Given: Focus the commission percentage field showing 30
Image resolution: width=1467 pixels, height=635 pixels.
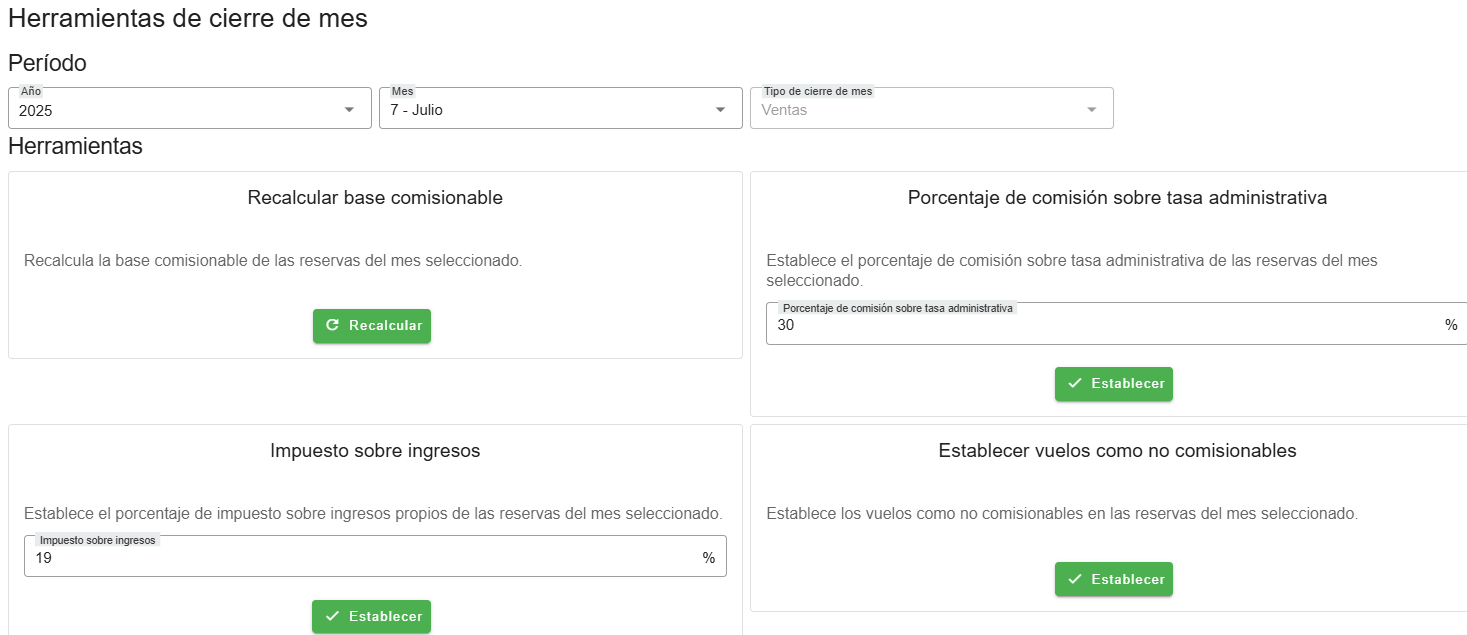Looking at the screenshot, I should (x=1100, y=325).
